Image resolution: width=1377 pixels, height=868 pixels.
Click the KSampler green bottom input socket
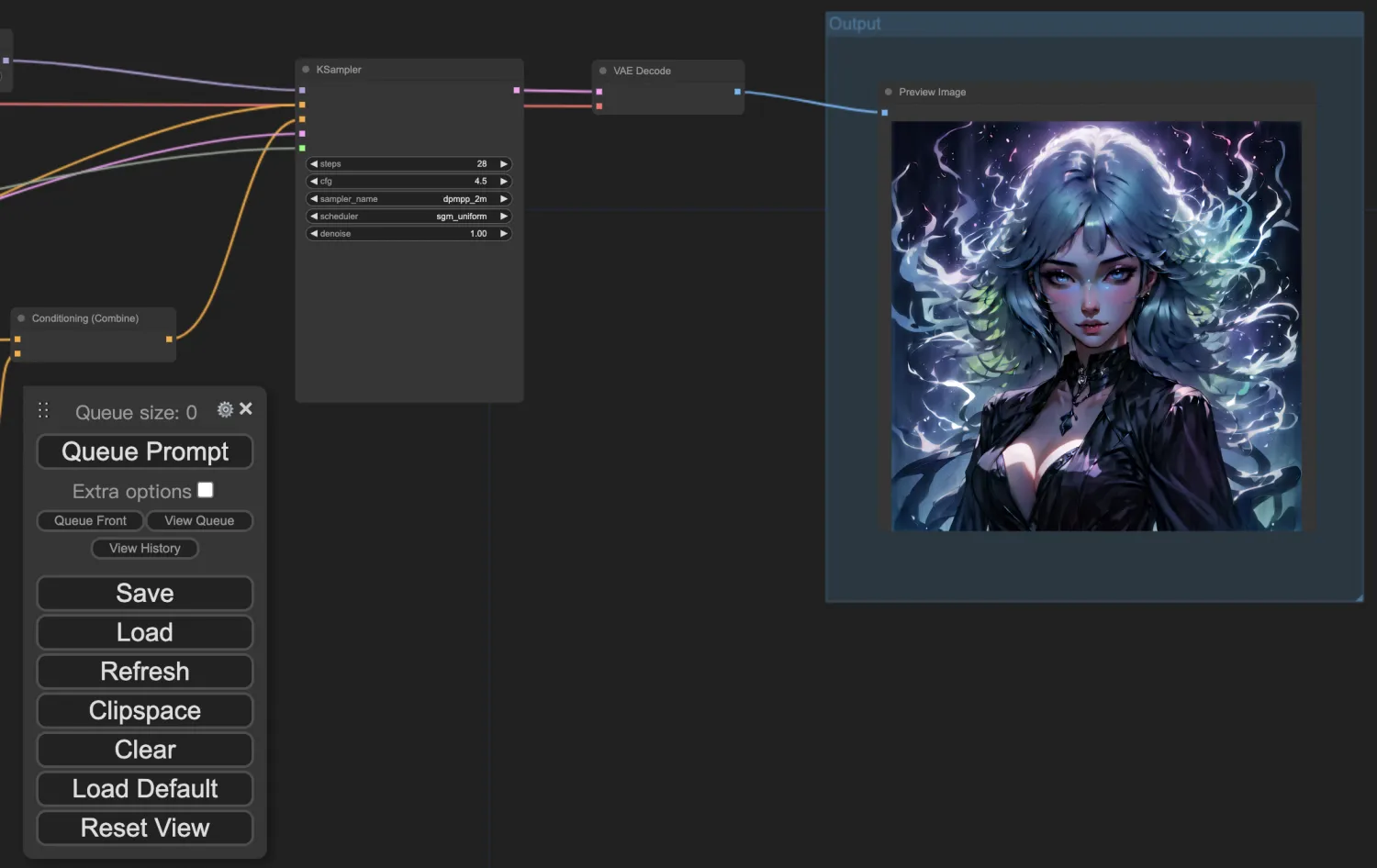302,148
